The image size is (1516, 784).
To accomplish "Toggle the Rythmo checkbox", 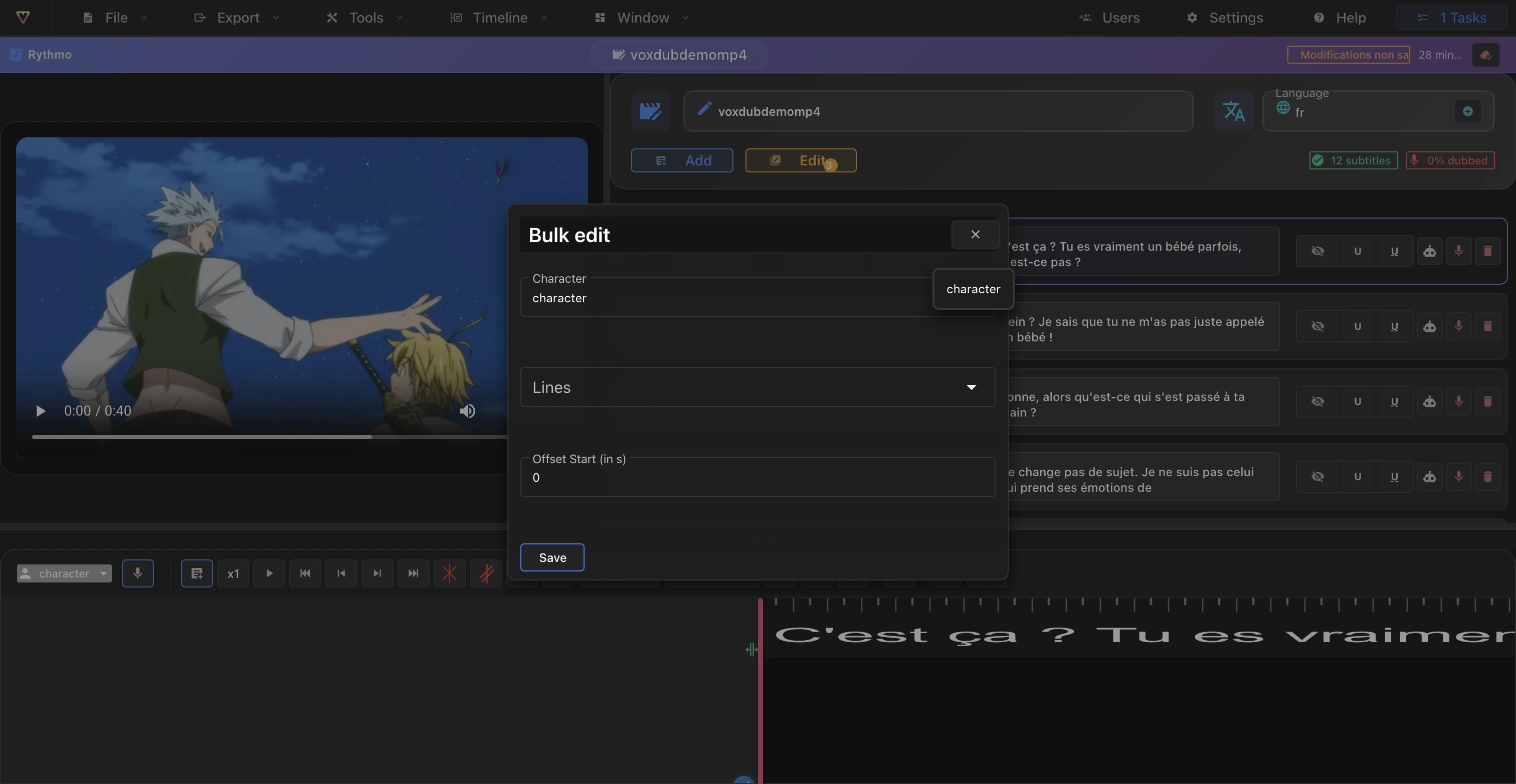I will (x=16, y=55).
